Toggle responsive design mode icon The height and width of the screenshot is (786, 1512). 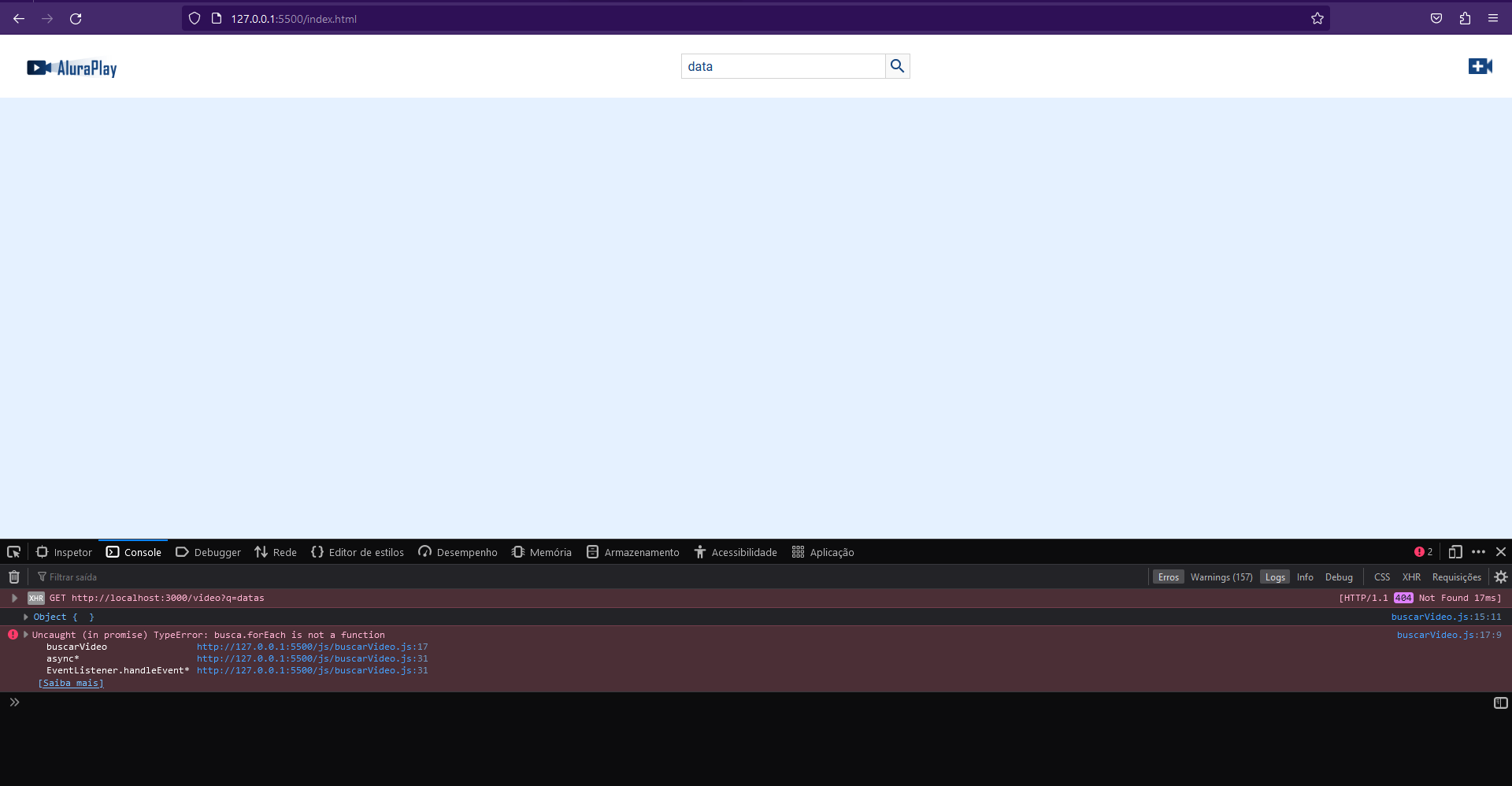click(1455, 552)
